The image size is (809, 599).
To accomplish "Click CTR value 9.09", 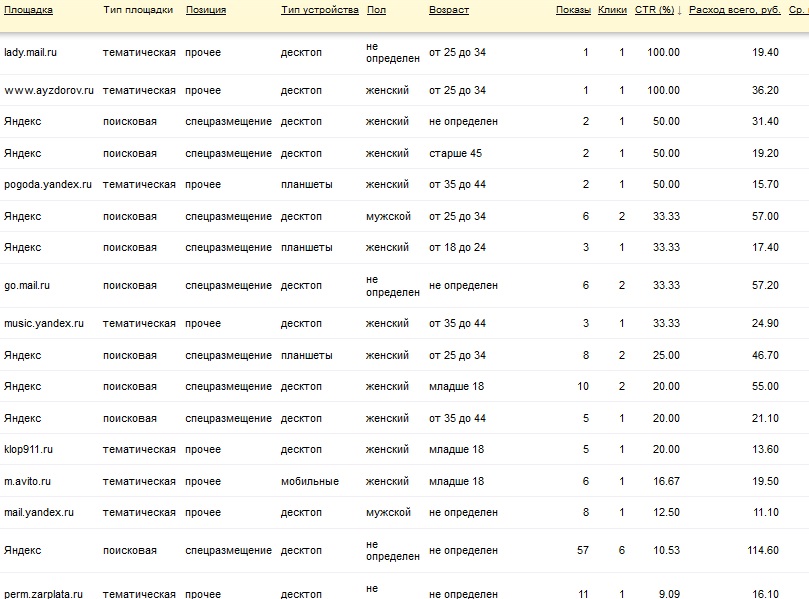I will [669, 594].
